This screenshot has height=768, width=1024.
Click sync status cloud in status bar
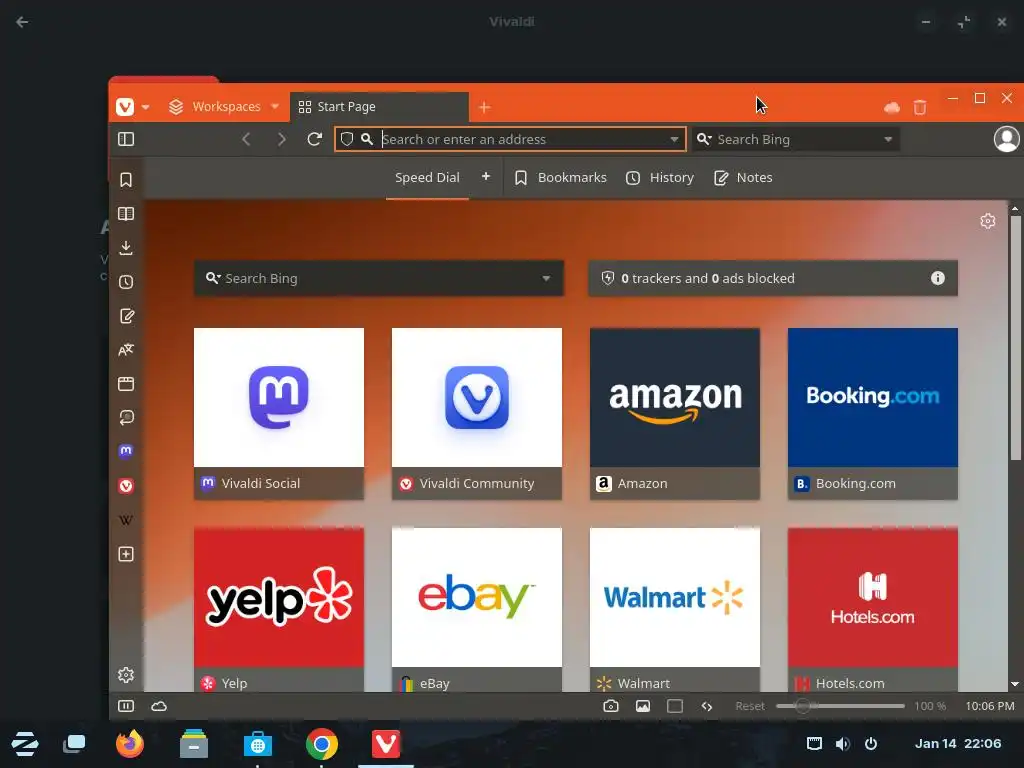159,706
